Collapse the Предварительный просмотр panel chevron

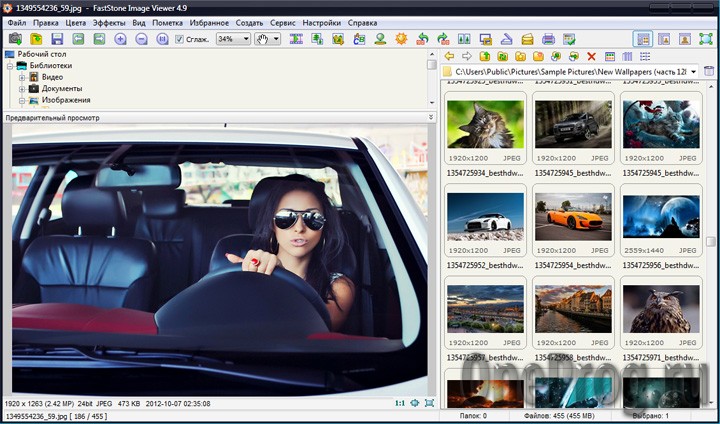click(x=431, y=118)
